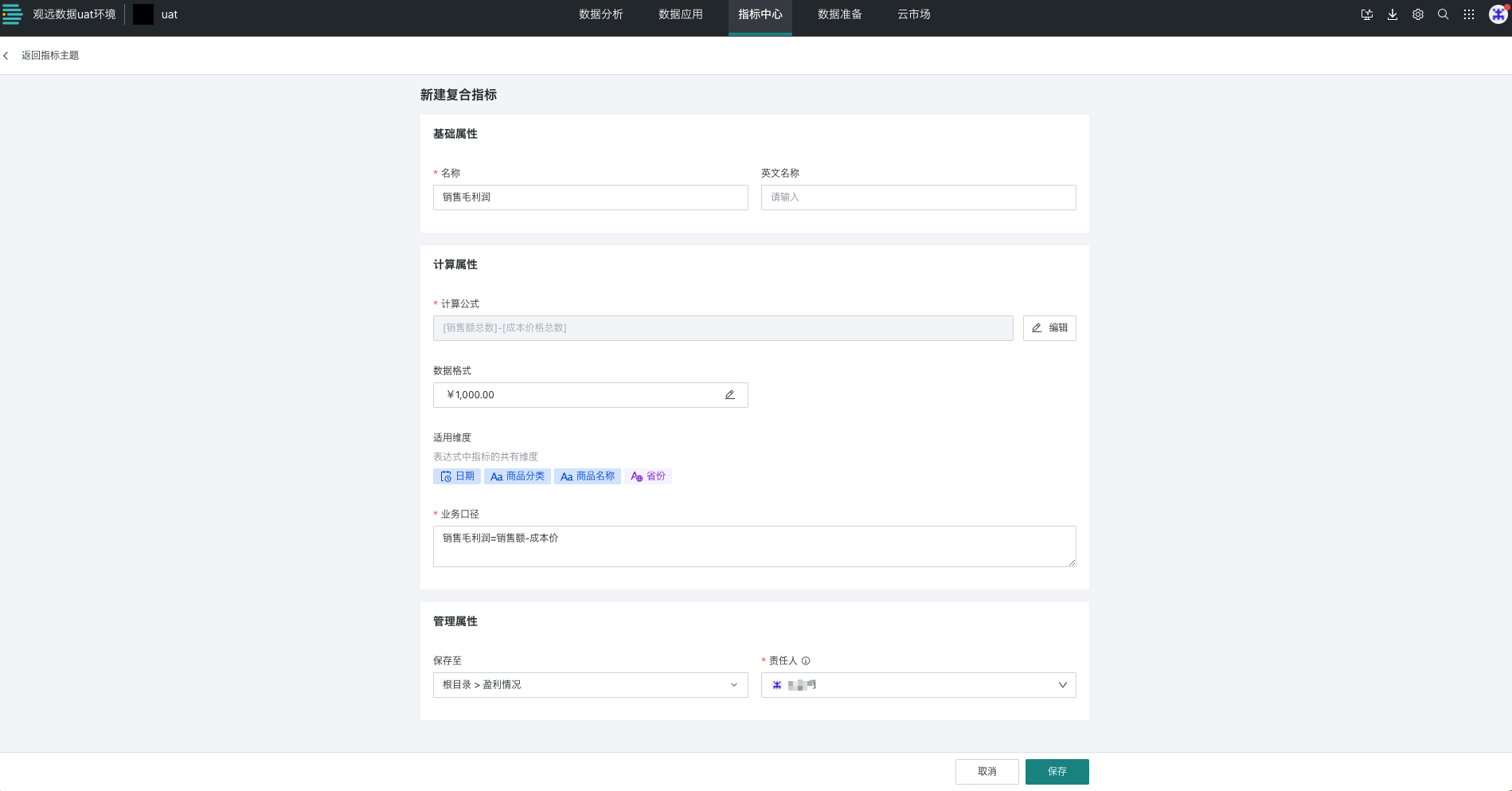This screenshot has height=791, width=1512.
Task: Open the app grid launcher icon
Action: [1468, 14]
